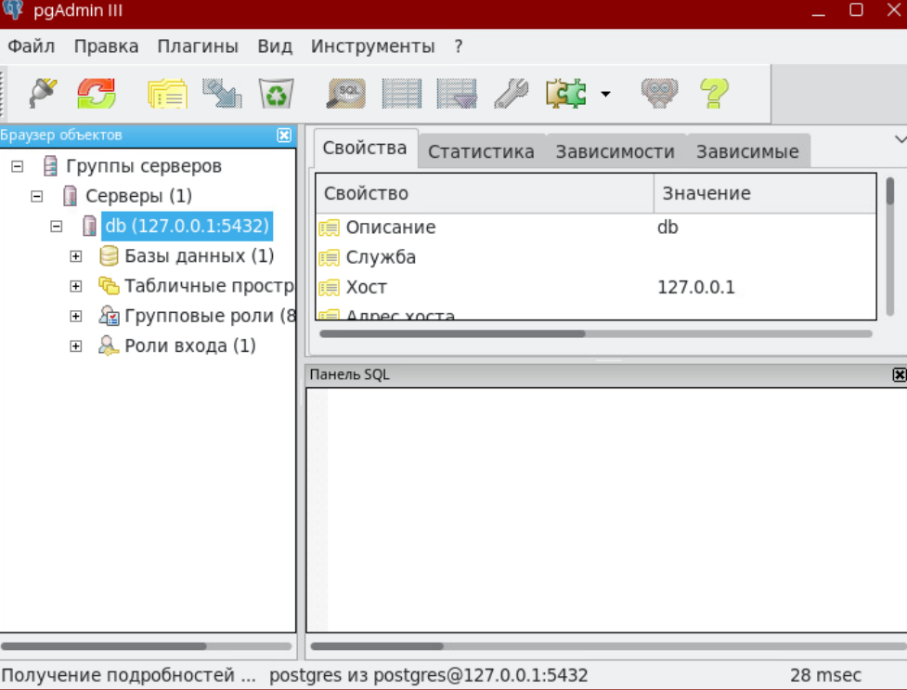Click the properties list vertical scrollbar
Image resolution: width=907 pixels, height=690 pixels.
(890, 246)
